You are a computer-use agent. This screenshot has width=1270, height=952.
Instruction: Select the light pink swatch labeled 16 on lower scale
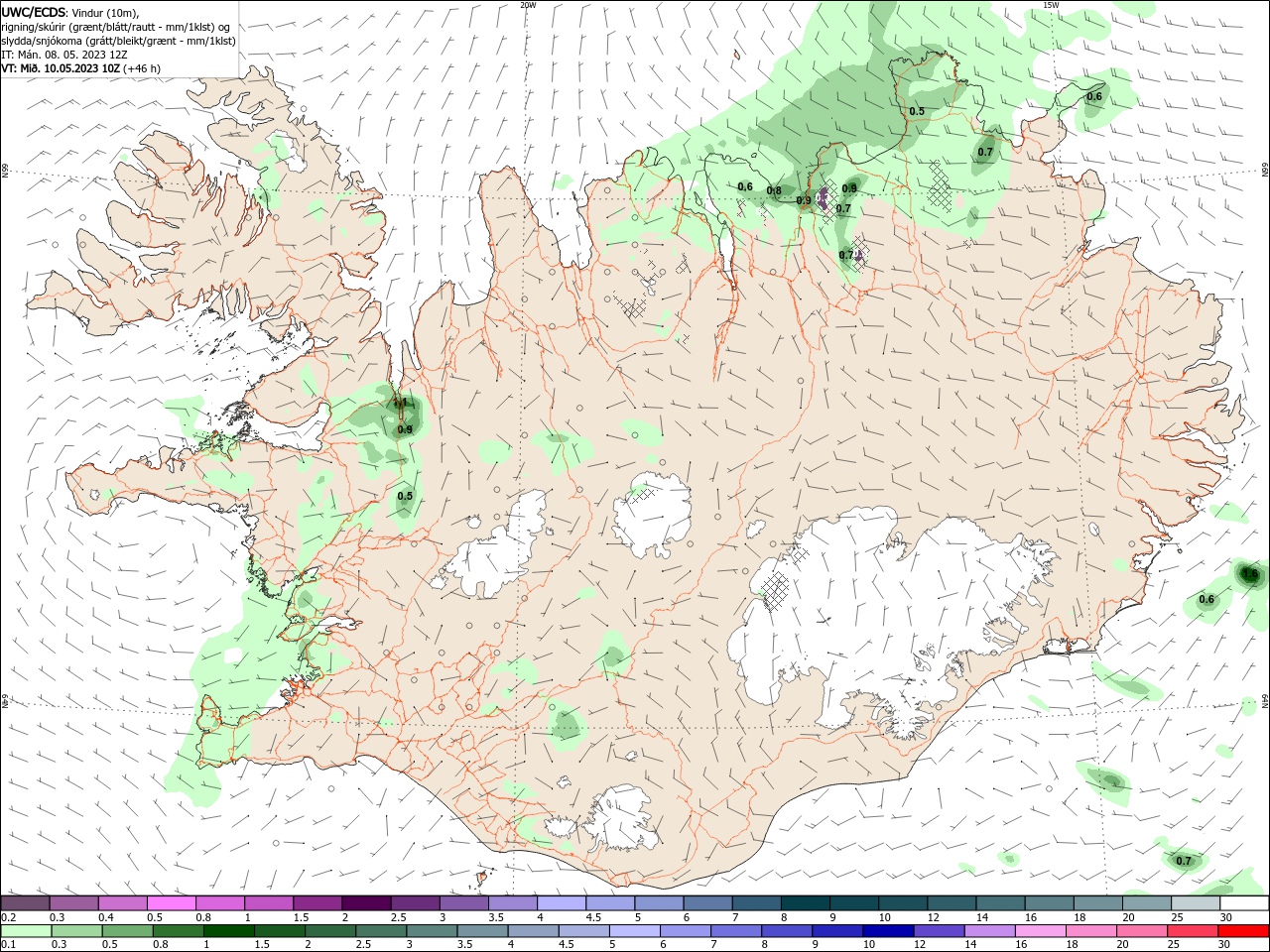1041,931
